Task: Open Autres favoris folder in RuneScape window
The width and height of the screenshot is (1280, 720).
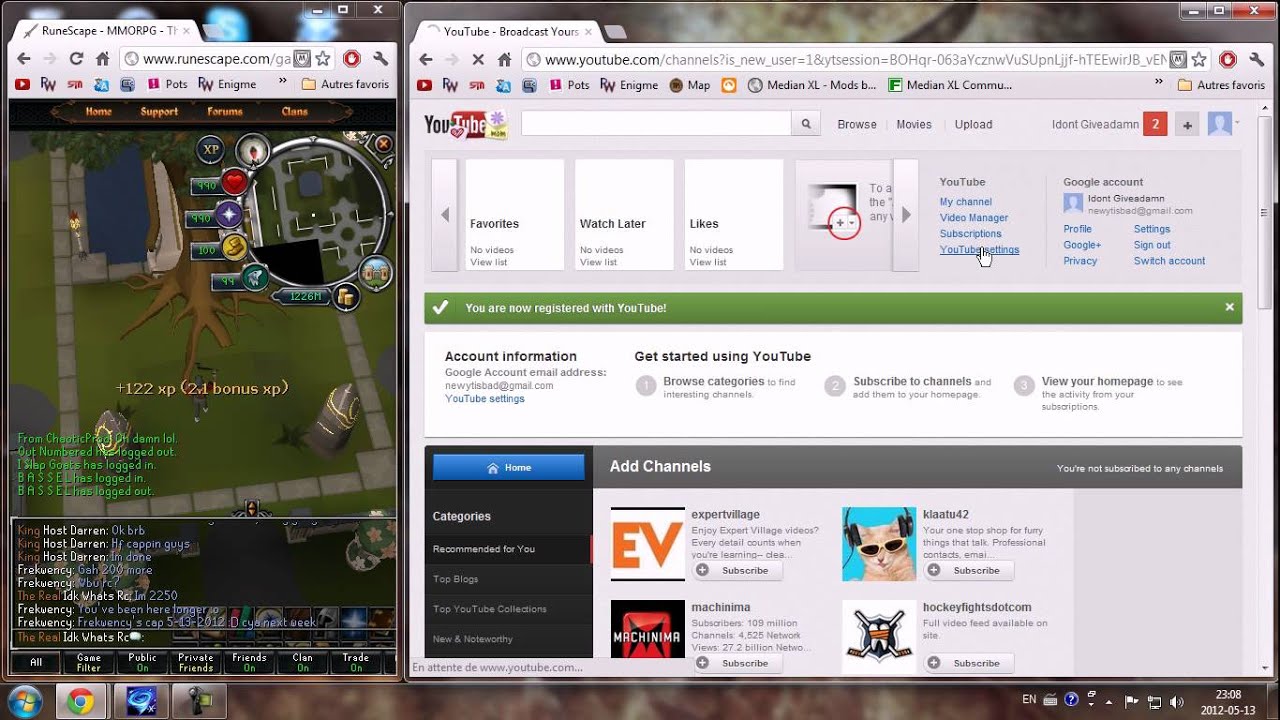Action: (345, 84)
